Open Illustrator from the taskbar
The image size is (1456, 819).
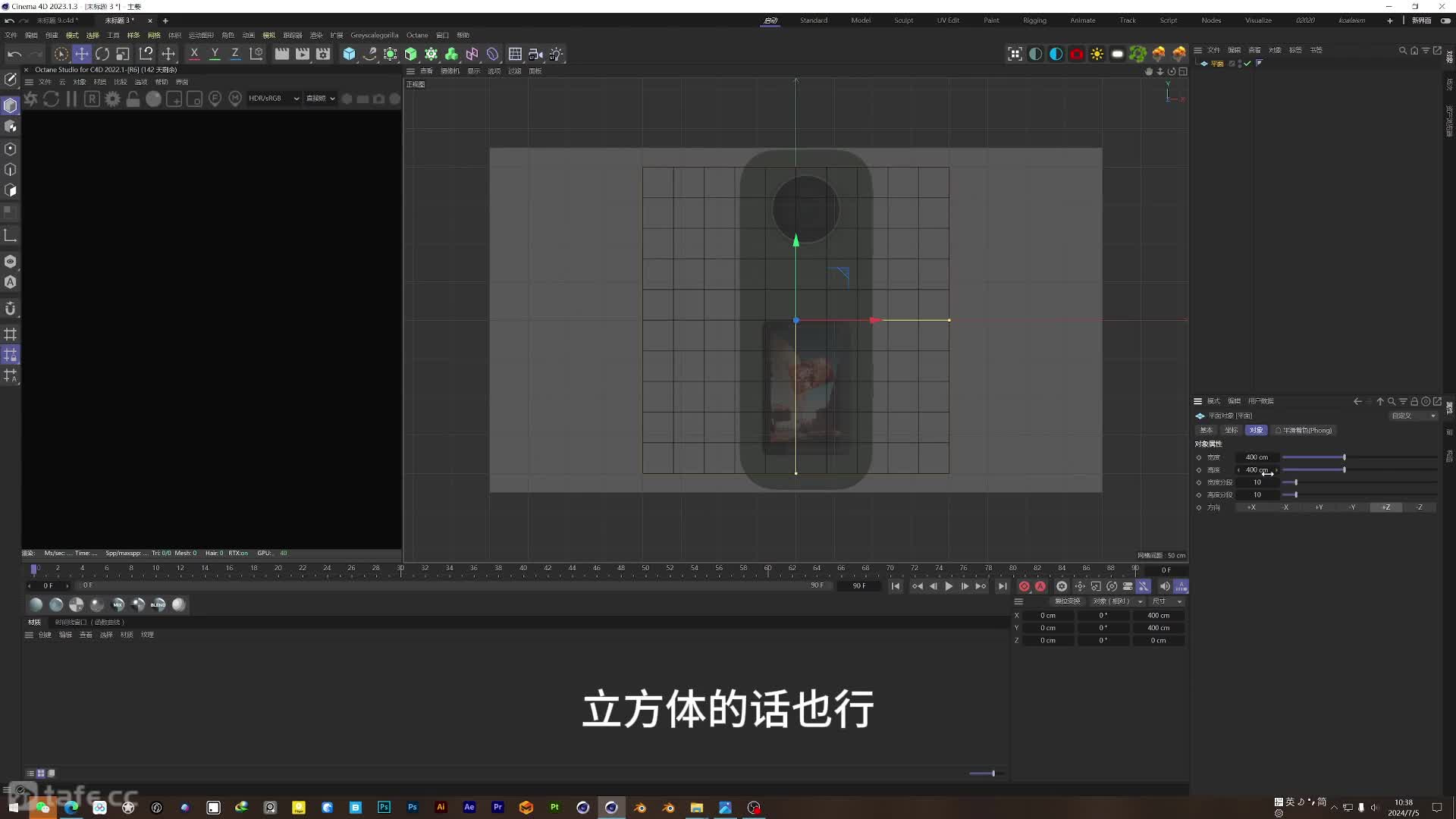(x=441, y=808)
